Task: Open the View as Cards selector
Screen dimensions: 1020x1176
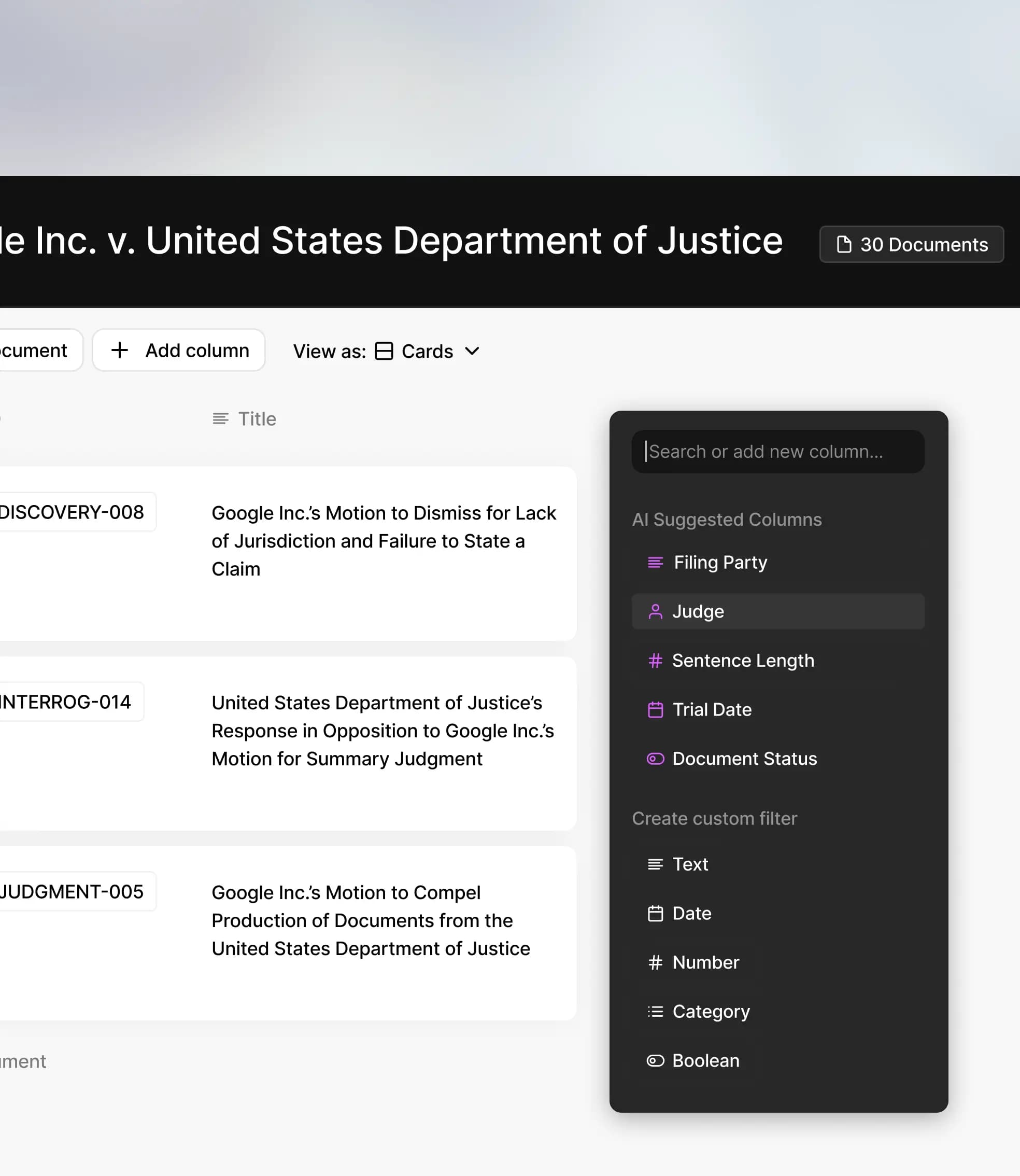Action: point(387,351)
